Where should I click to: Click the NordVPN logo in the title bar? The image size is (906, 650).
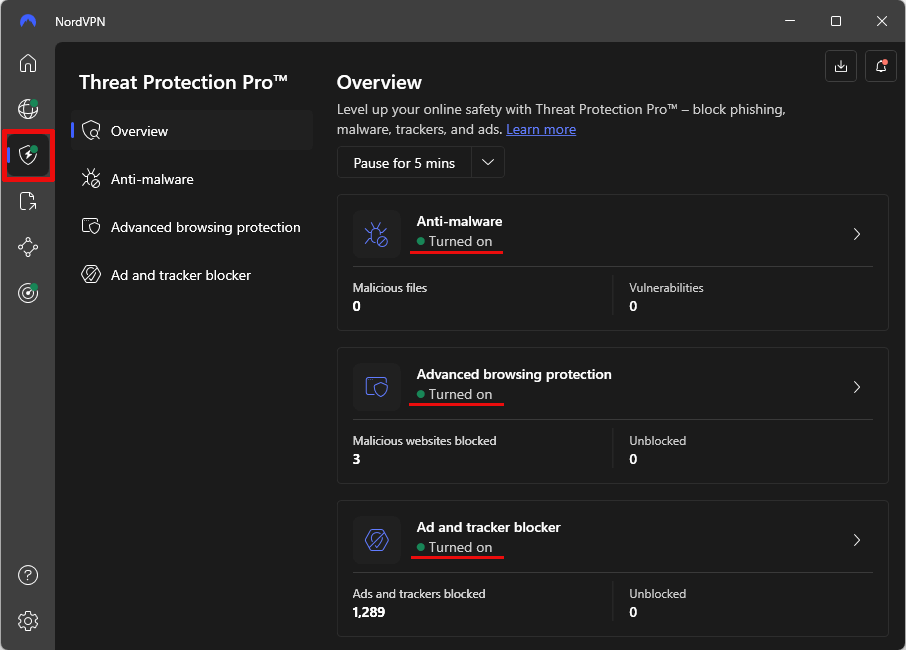click(x=28, y=21)
